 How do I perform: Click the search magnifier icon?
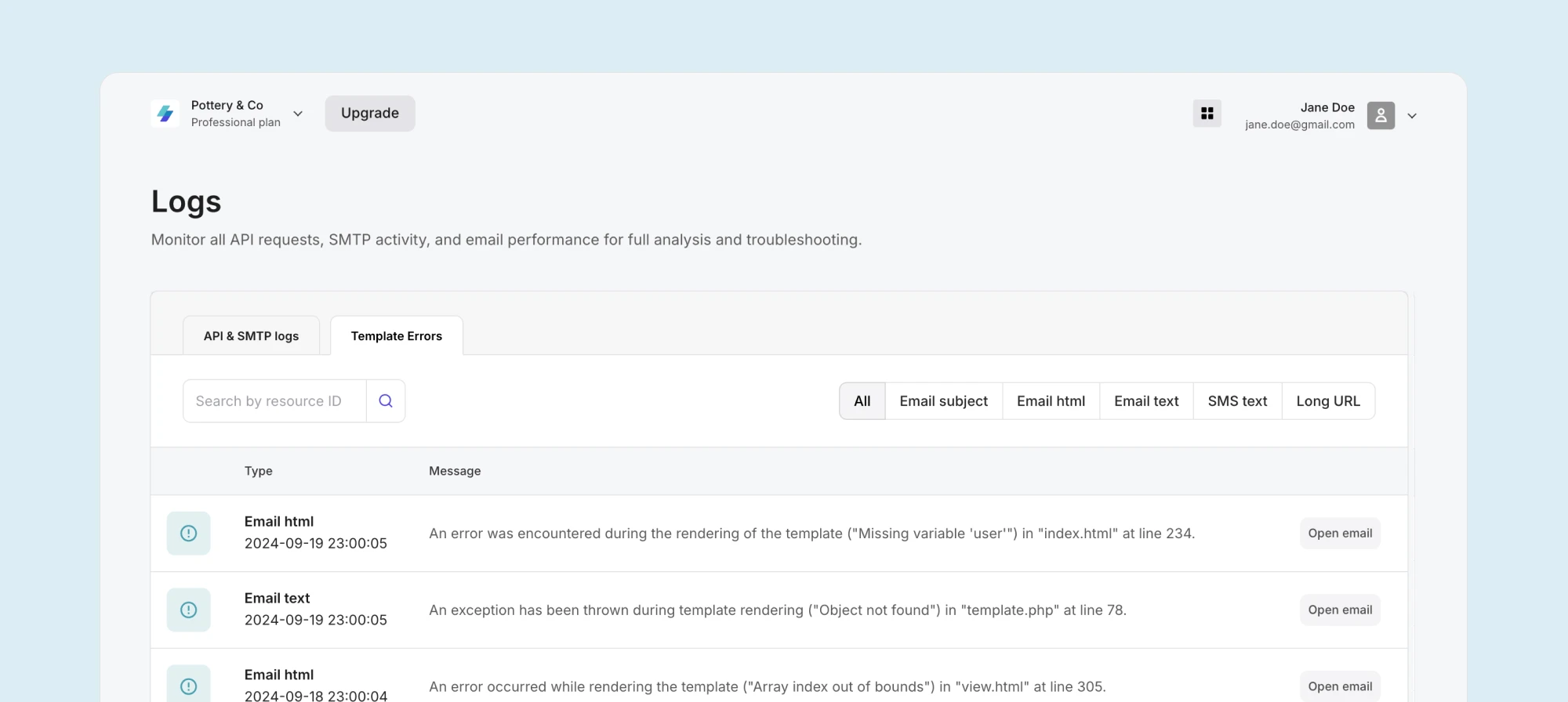[386, 401]
